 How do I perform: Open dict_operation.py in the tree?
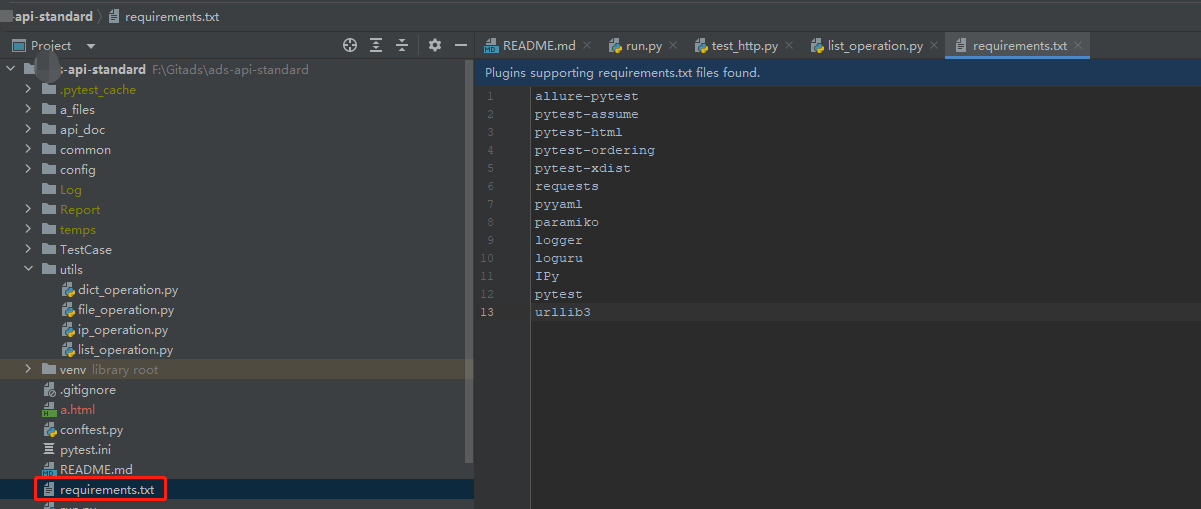click(x=128, y=290)
